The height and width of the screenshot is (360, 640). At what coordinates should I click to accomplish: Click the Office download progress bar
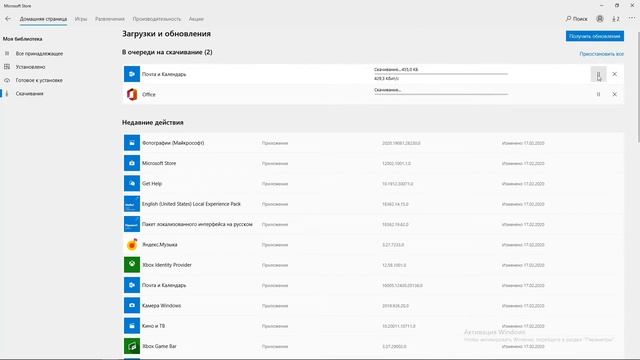441,94
